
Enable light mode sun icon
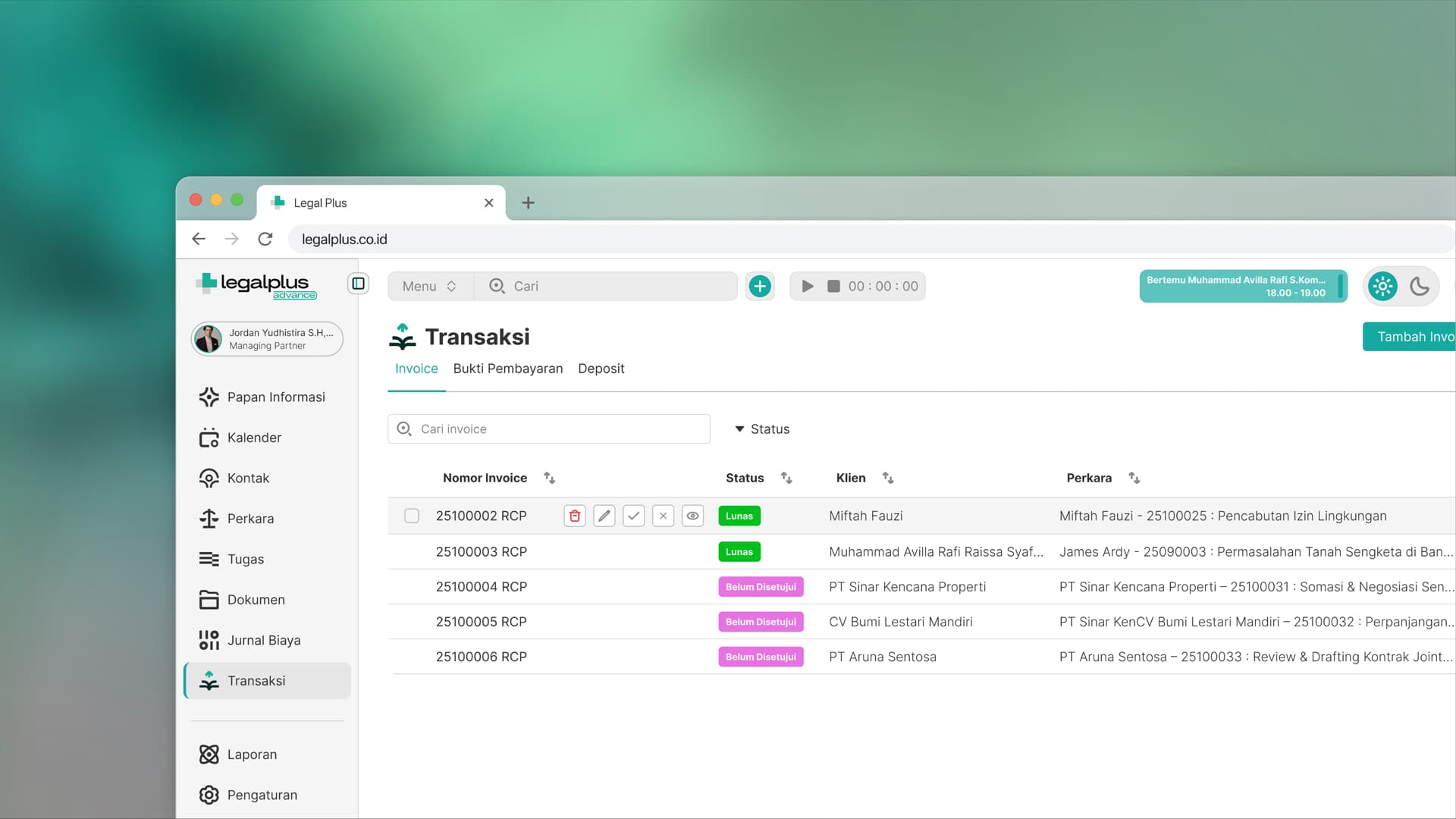click(1382, 286)
